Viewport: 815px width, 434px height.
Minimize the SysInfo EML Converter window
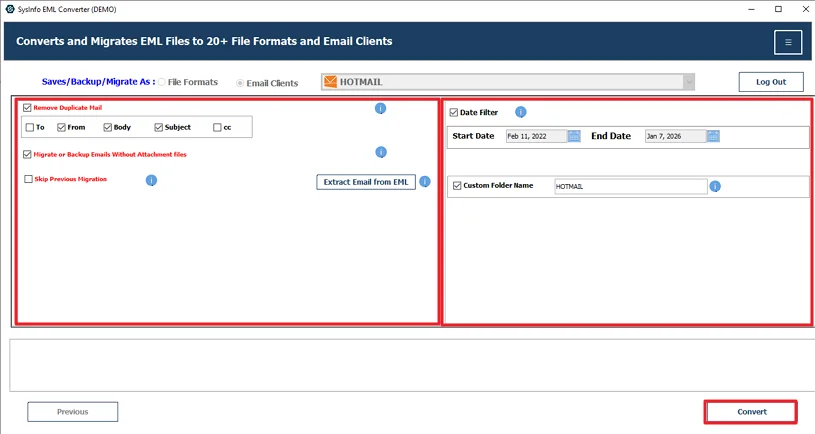(x=752, y=9)
